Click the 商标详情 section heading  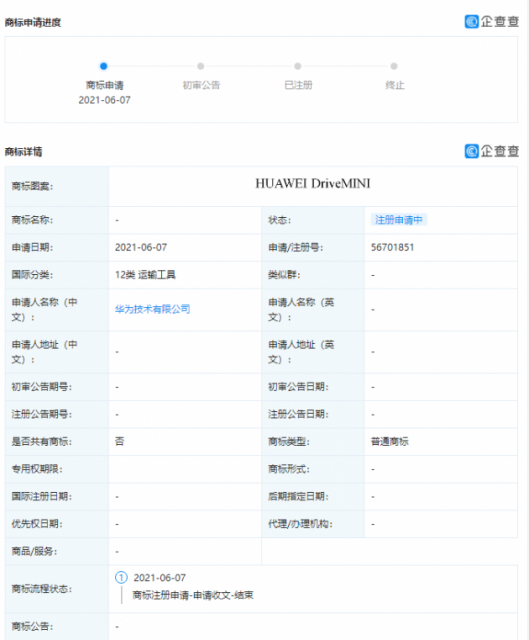point(23,152)
